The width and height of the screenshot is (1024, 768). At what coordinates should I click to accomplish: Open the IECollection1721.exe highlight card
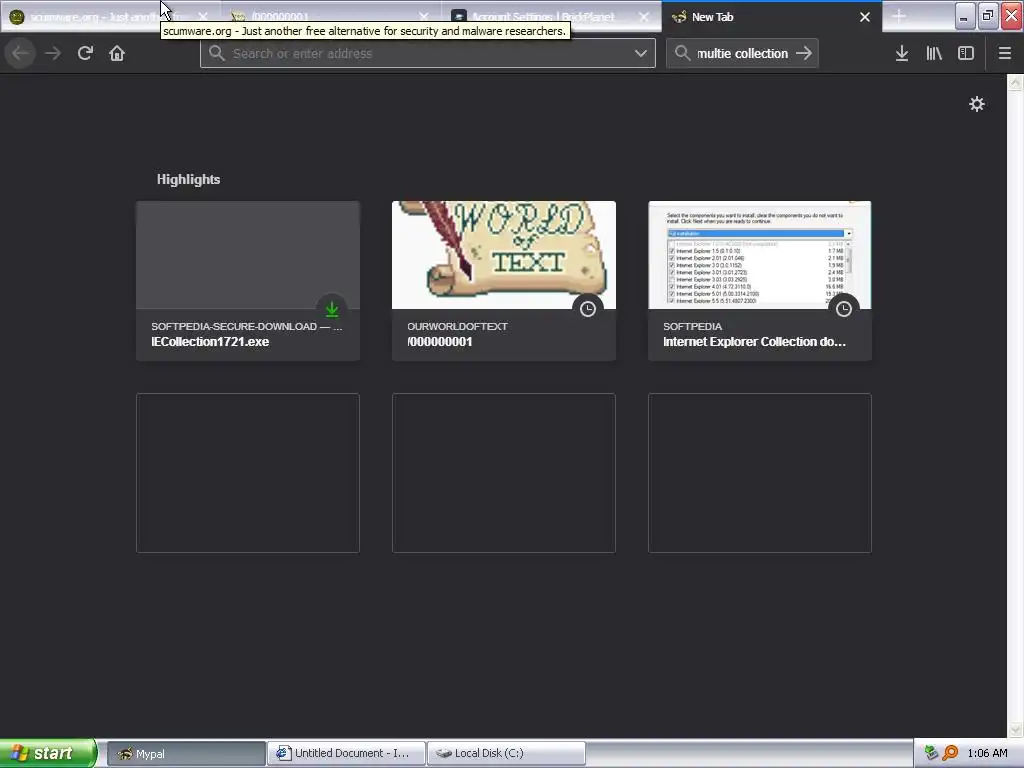point(248,281)
